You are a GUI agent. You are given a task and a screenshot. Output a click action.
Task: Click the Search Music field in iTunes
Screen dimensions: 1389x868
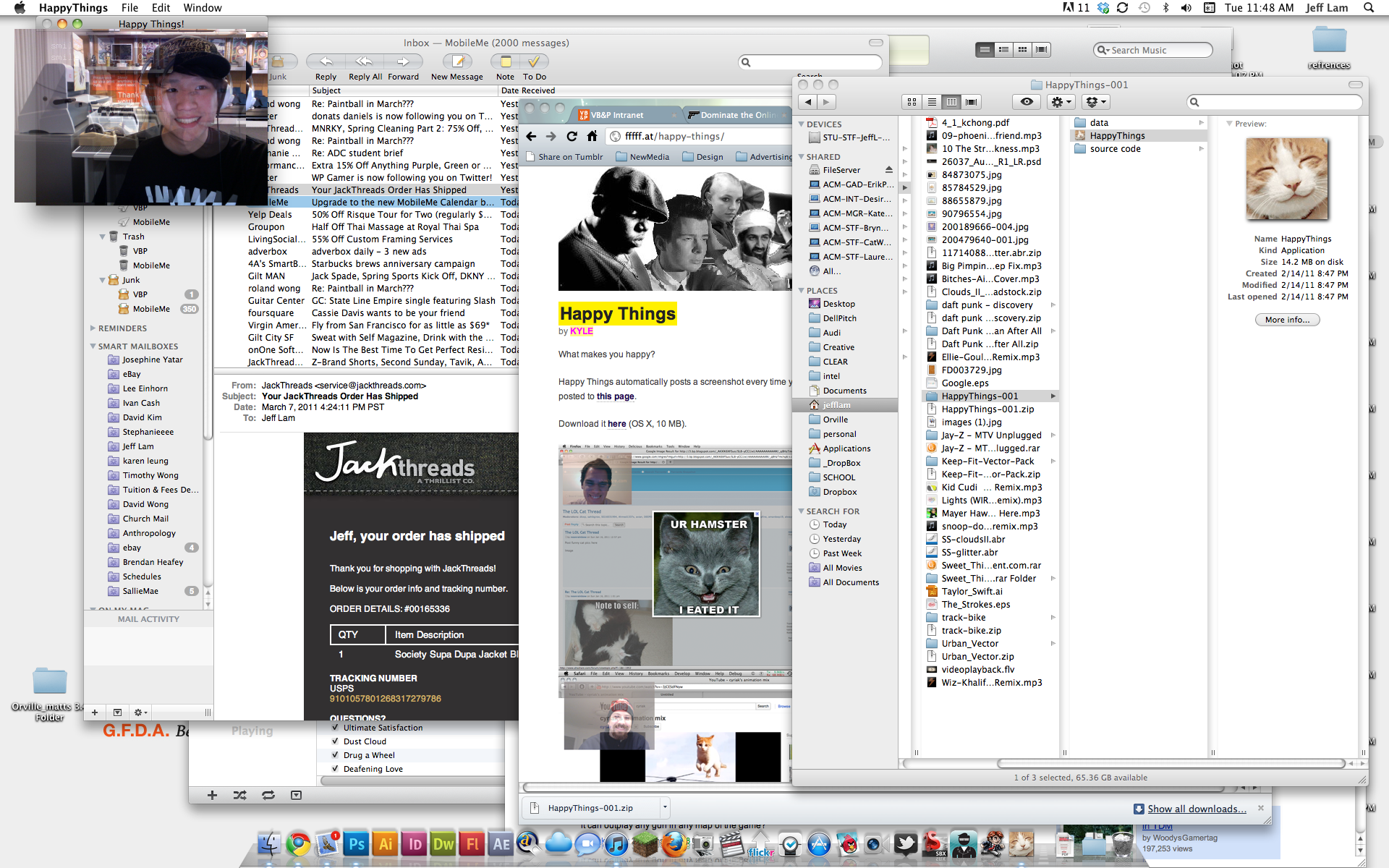click(x=1152, y=50)
